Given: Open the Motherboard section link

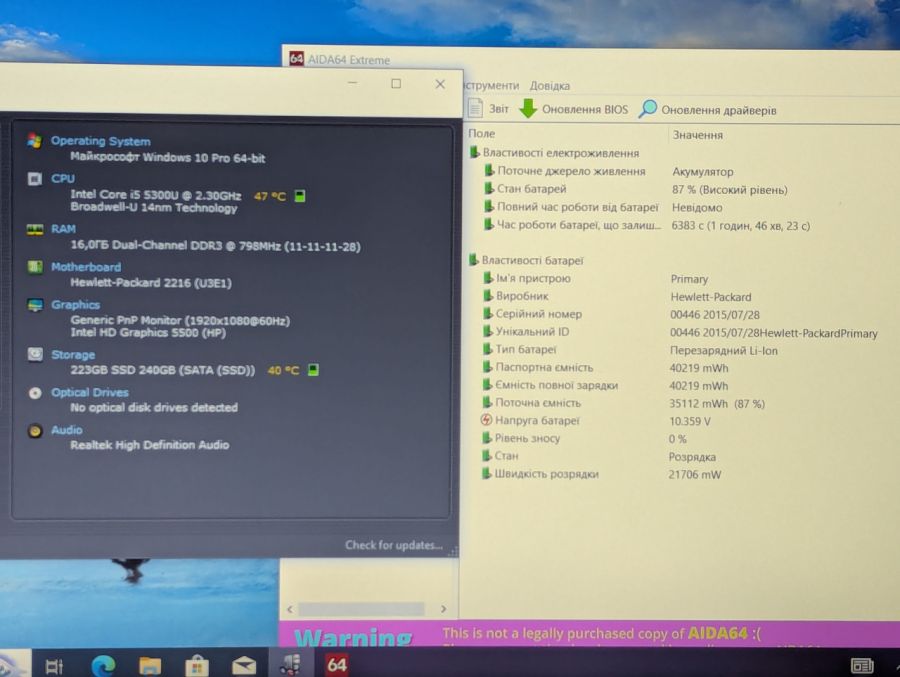Looking at the screenshot, I should tap(86, 267).
